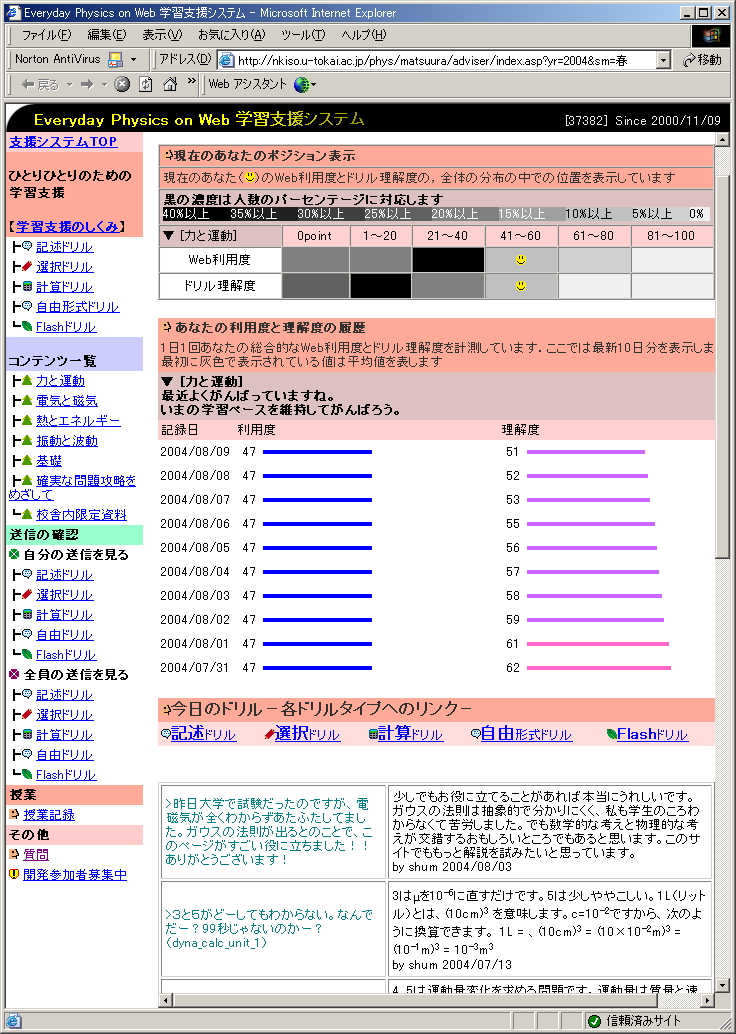Click the Forward arrow toolbar button

[x=87, y=84]
